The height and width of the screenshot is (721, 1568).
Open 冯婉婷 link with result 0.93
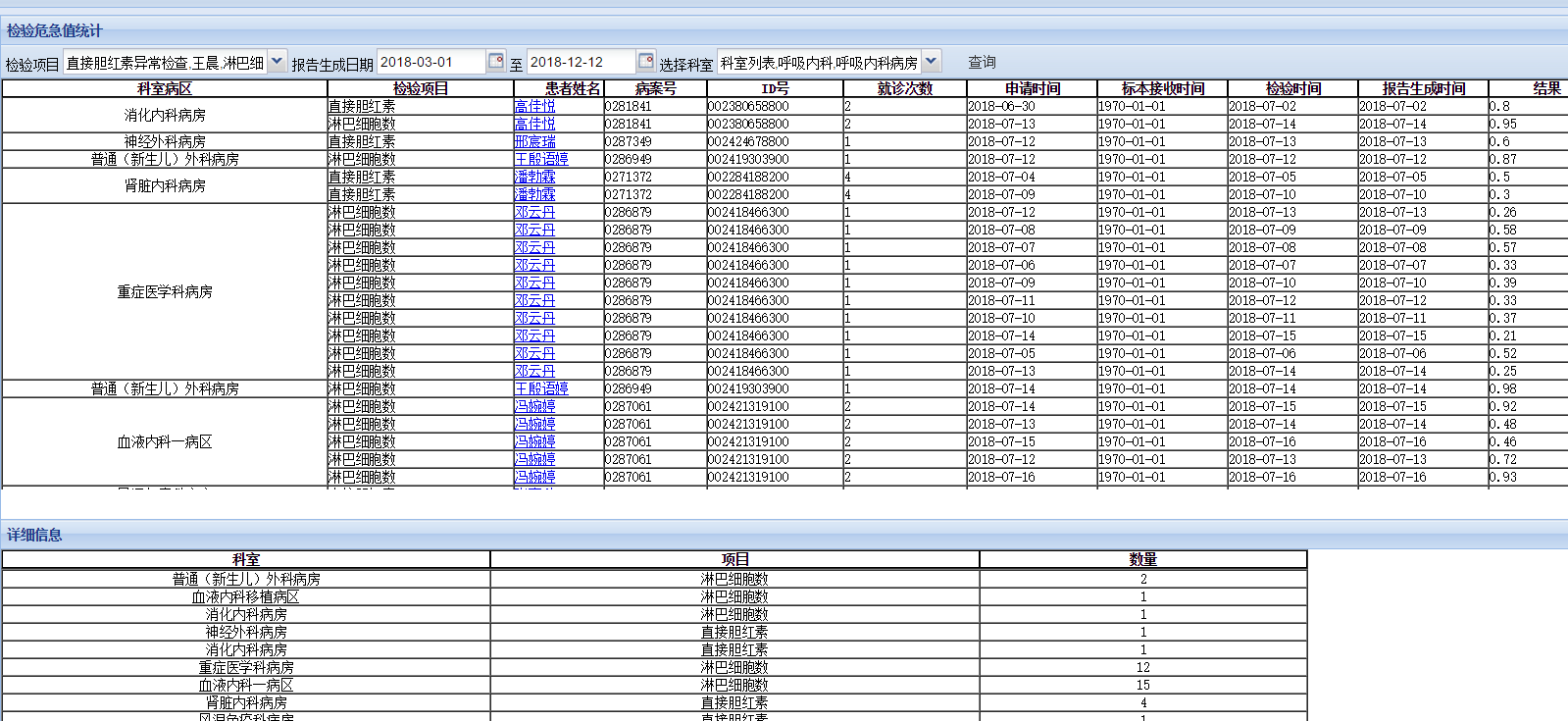coord(534,477)
